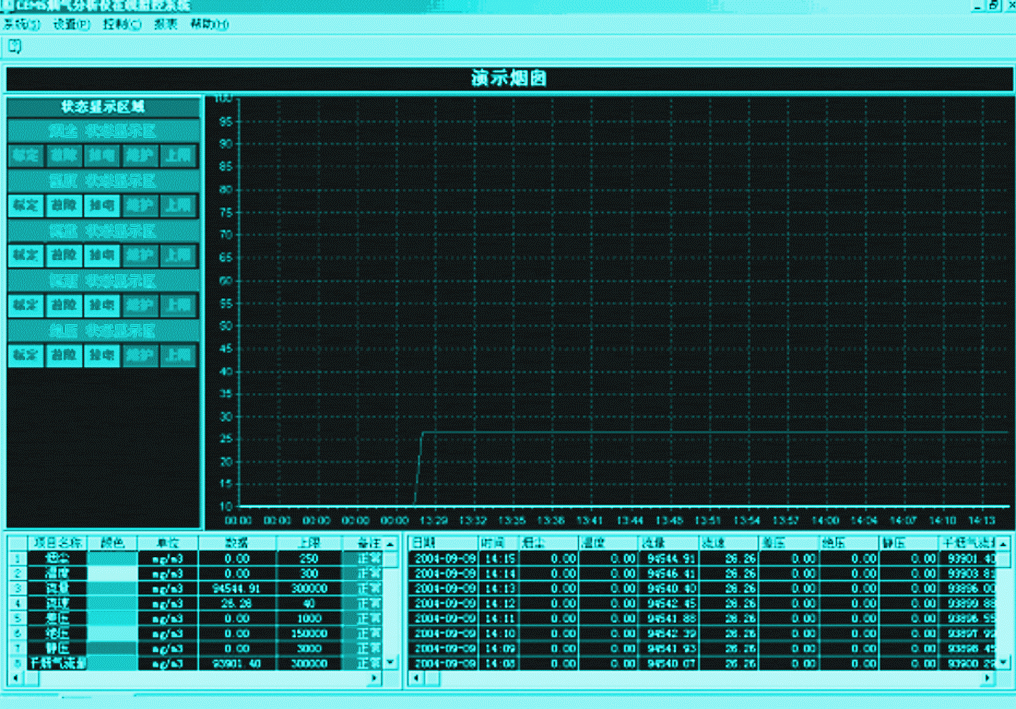Viewport: 1016px width, 709px height.
Task: Click the 静压 column header in history table
Action: tap(908, 543)
